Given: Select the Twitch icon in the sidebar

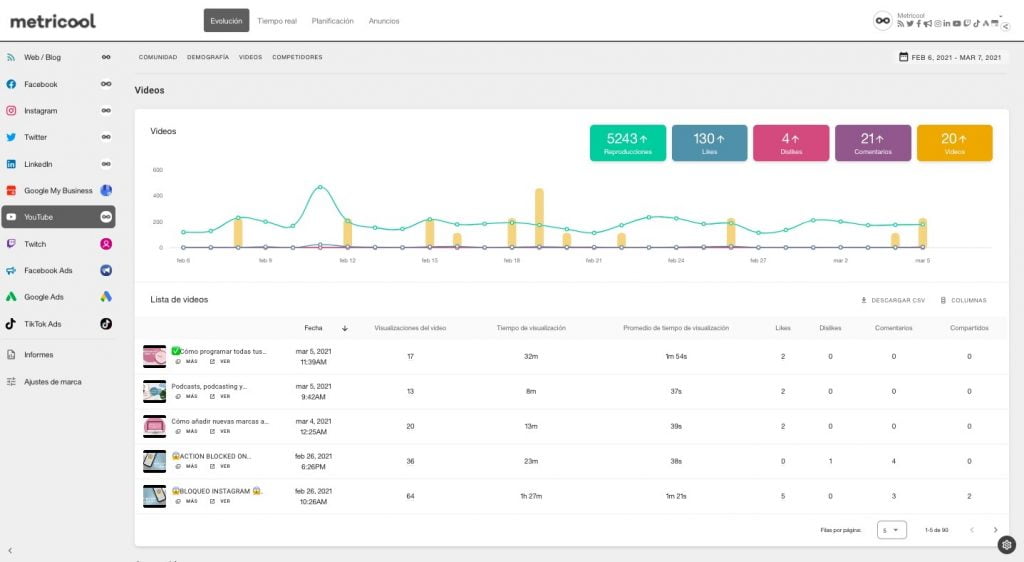Looking at the screenshot, I should coord(11,243).
